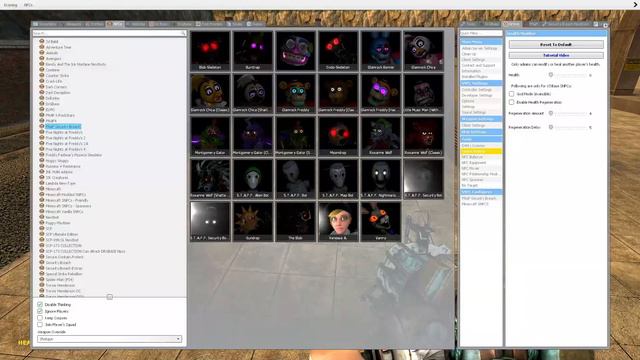This screenshot has height=360, width=640.
Task: Enable Keep Corpses option
Action: point(40,318)
